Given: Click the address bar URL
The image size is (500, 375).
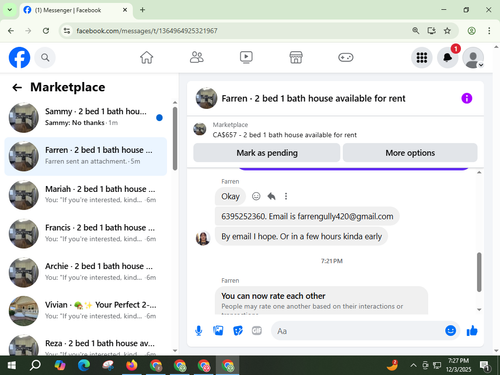Looking at the screenshot, I should [x=147, y=31].
